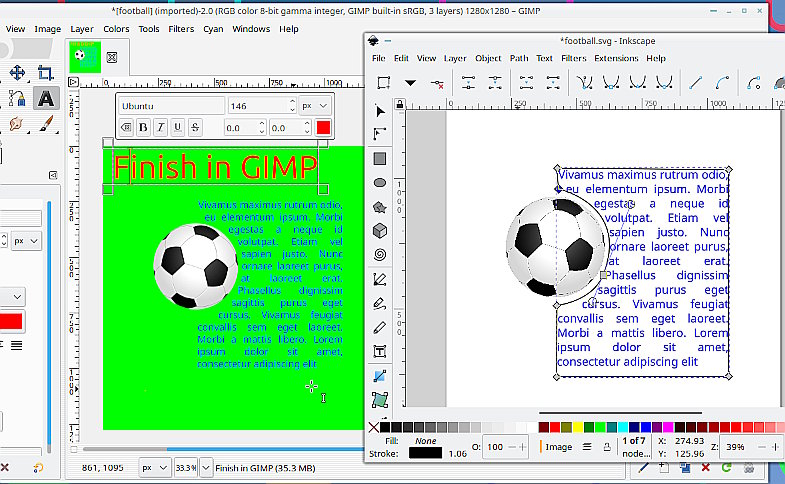Click the Ubuntu font name field
Viewport: 785px width, 484px height.
172,106
